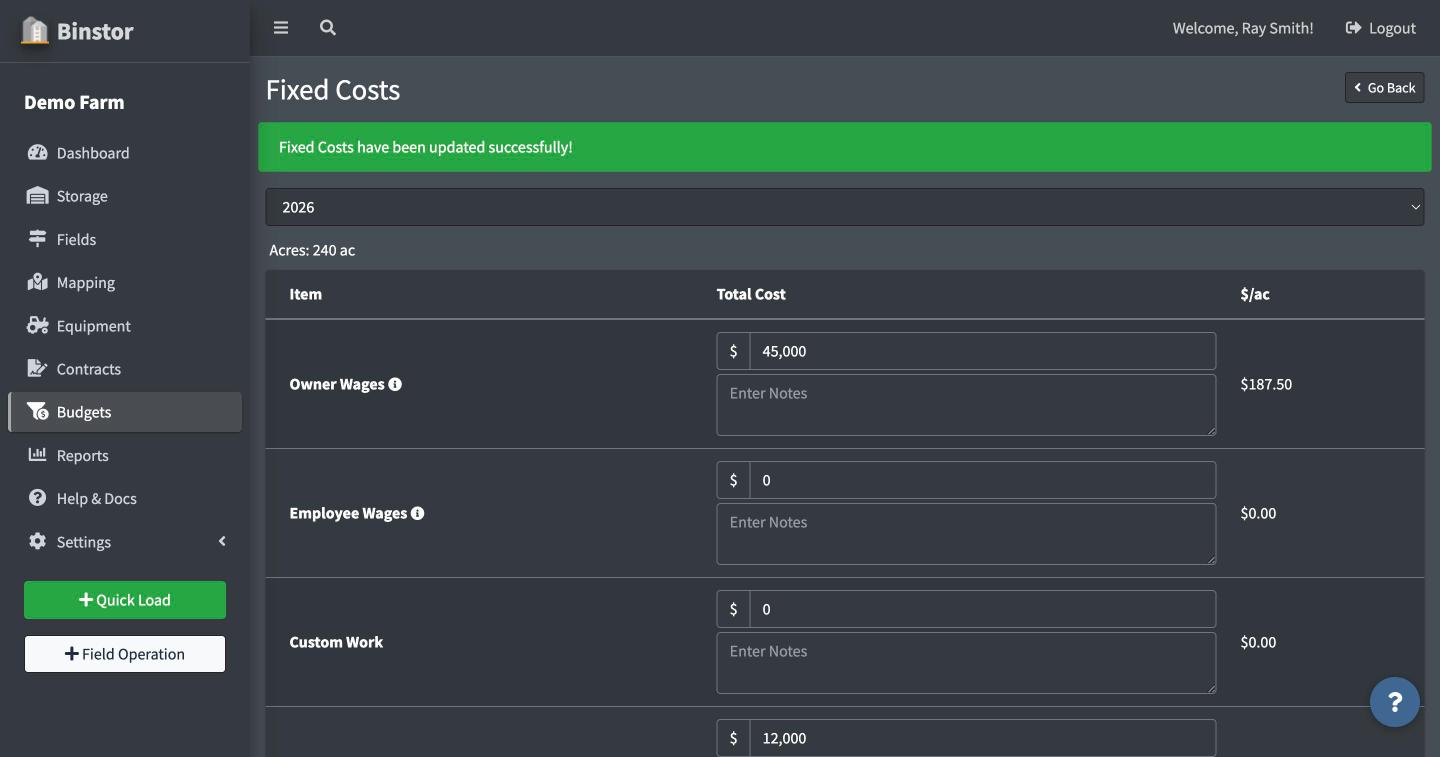Click the Help & Docs question icon
1440x757 pixels.
point(38,497)
